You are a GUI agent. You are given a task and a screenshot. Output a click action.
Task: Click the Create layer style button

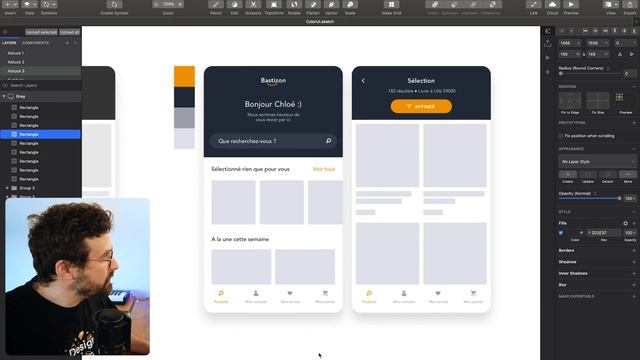click(568, 175)
